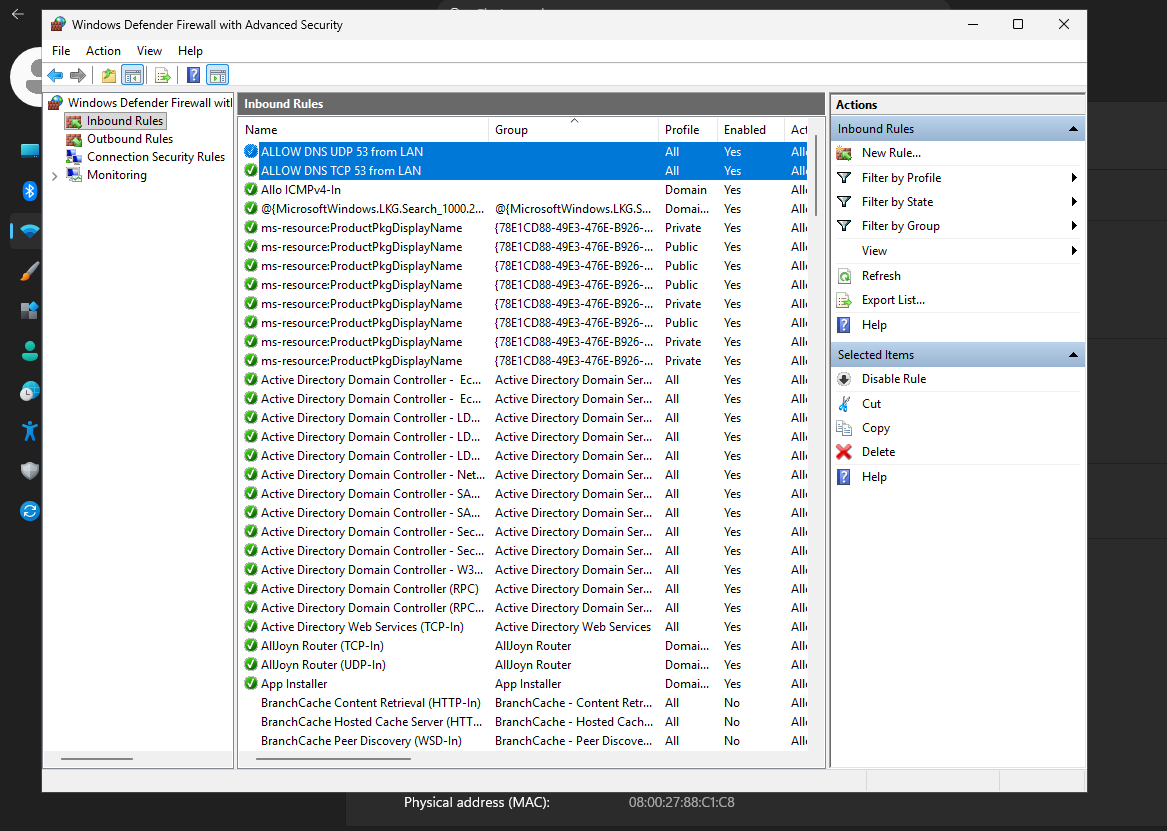Image resolution: width=1167 pixels, height=831 pixels.
Task: Click Refresh in the Actions pane
Action: [881, 276]
